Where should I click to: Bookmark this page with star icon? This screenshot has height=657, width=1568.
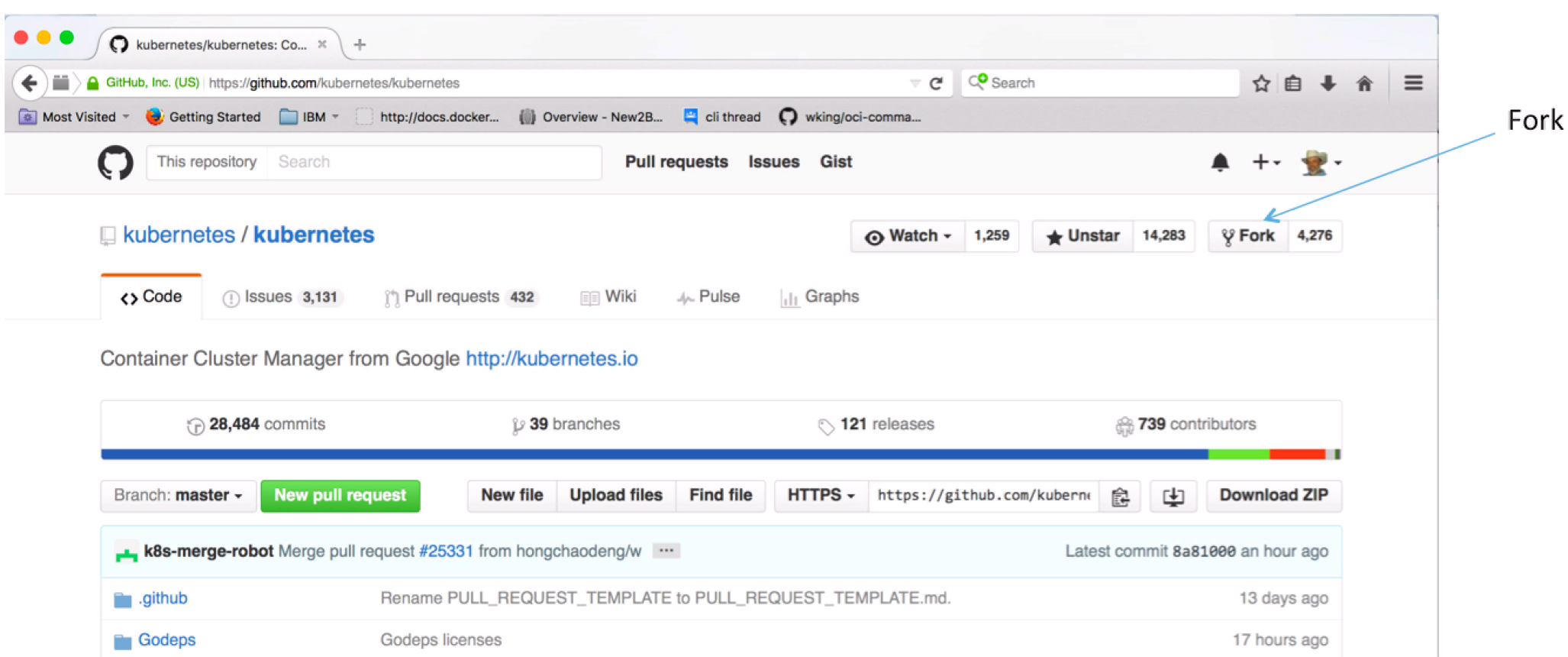[1261, 83]
